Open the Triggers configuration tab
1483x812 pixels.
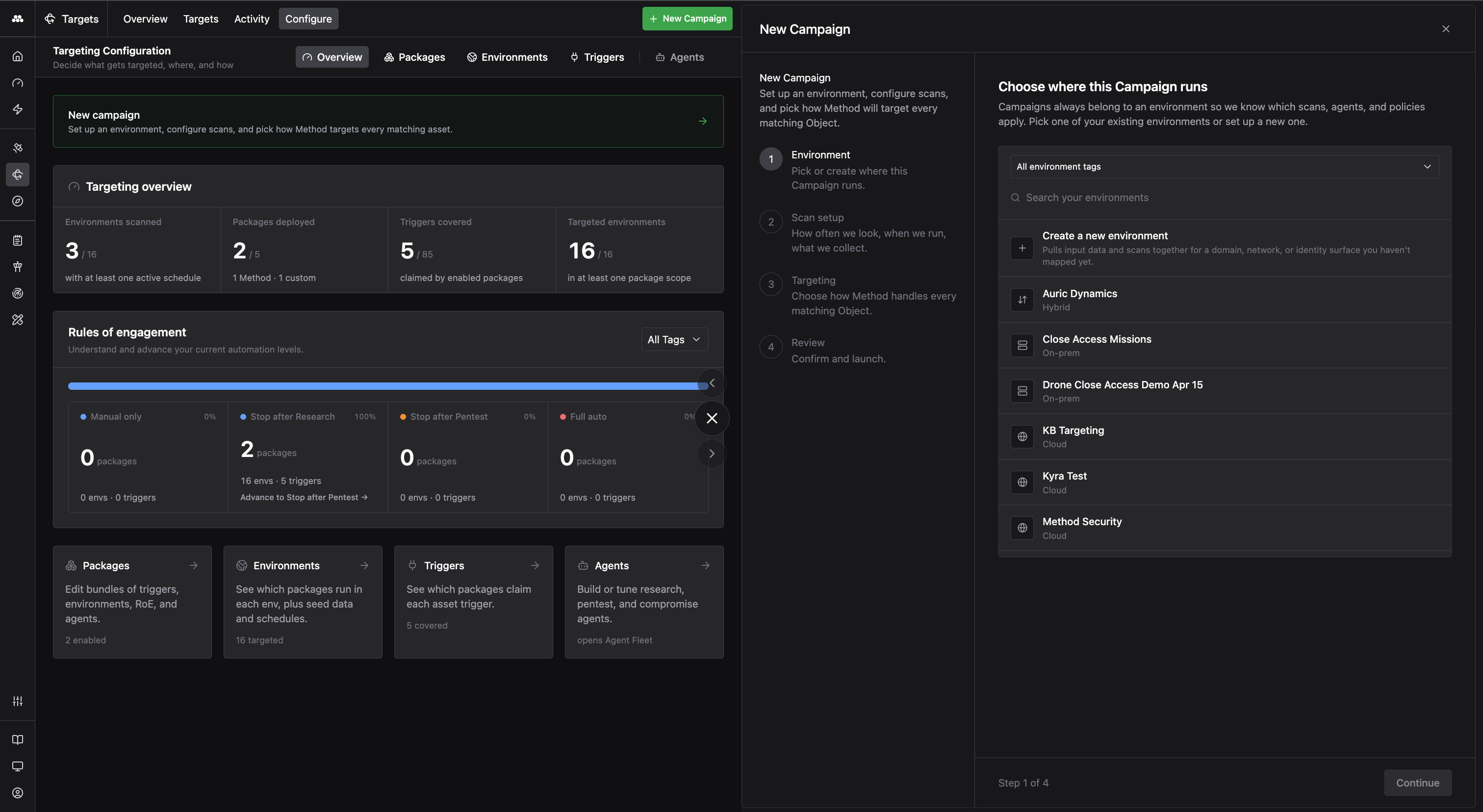coord(597,57)
